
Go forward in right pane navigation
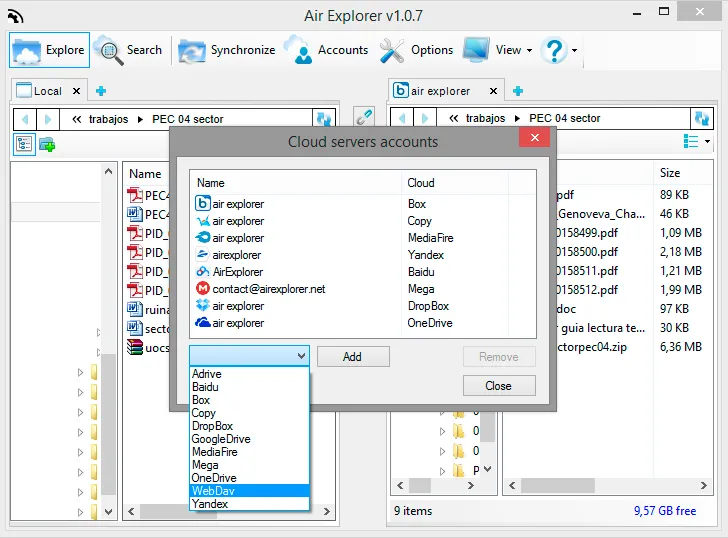point(424,118)
